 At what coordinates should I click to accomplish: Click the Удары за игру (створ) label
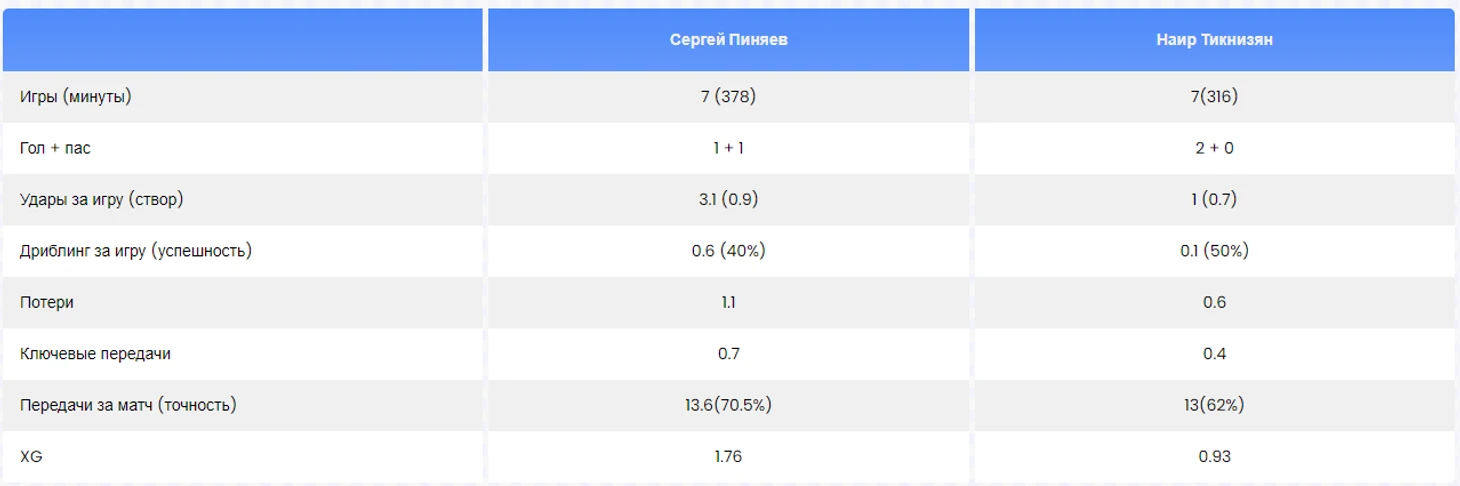102,199
